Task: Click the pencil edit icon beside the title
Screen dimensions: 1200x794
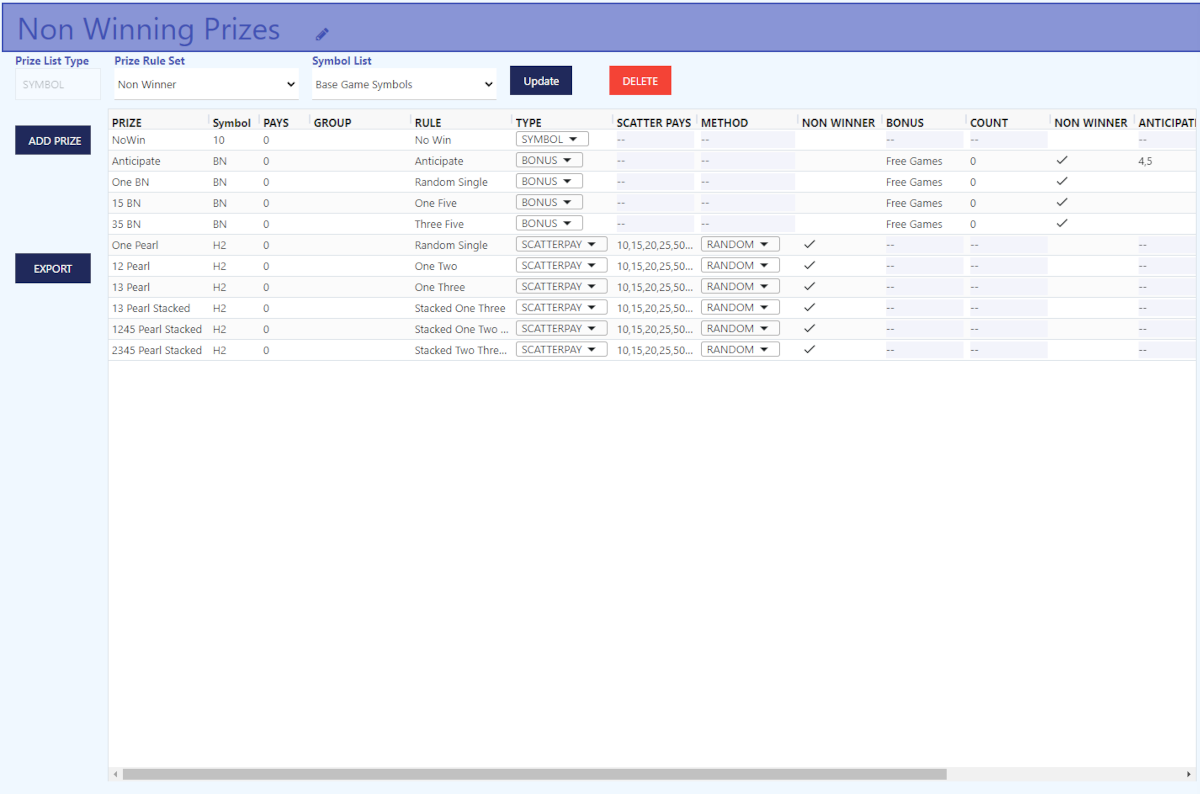Action: (322, 34)
